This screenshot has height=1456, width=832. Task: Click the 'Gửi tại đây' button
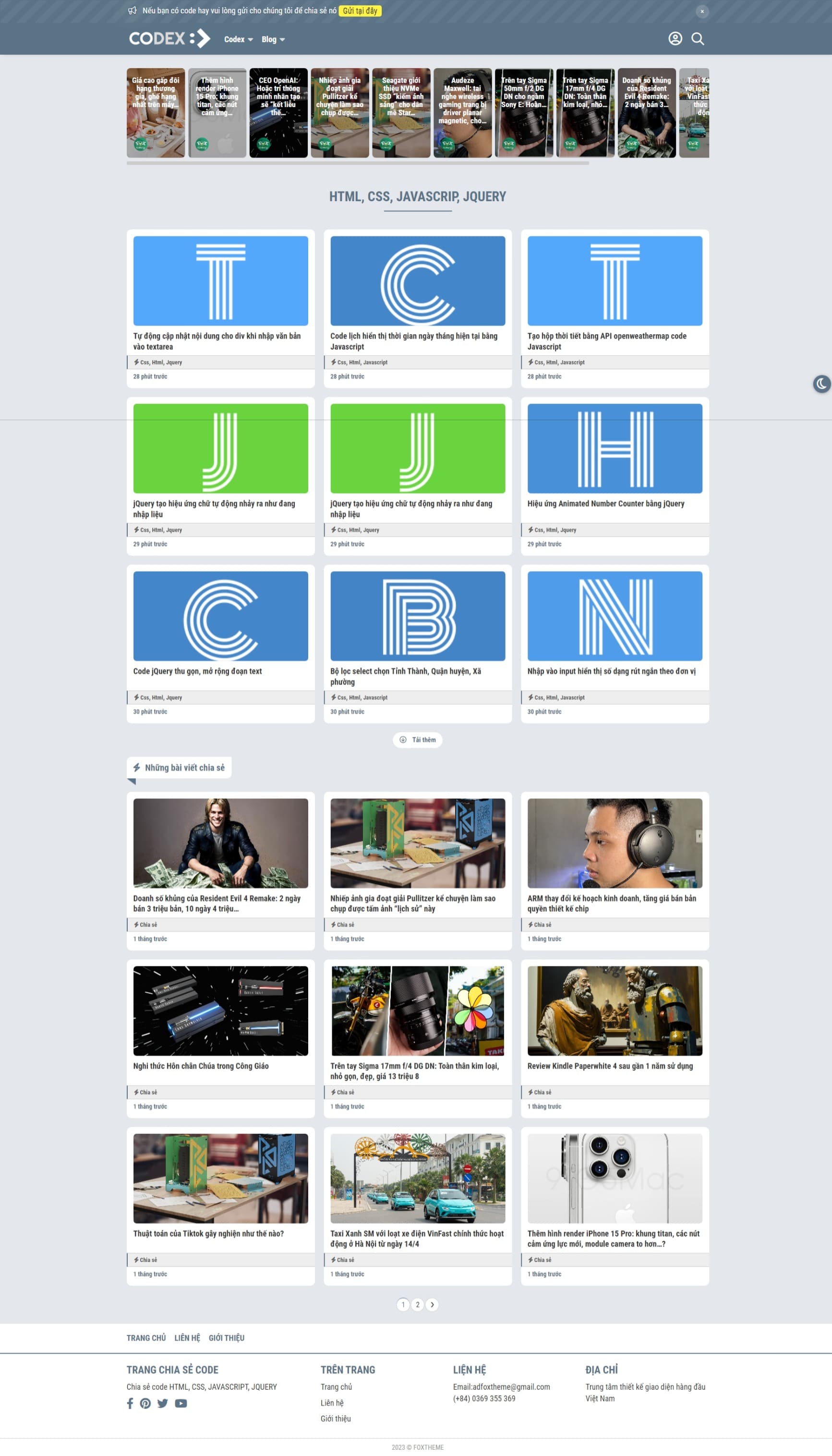(x=360, y=11)
